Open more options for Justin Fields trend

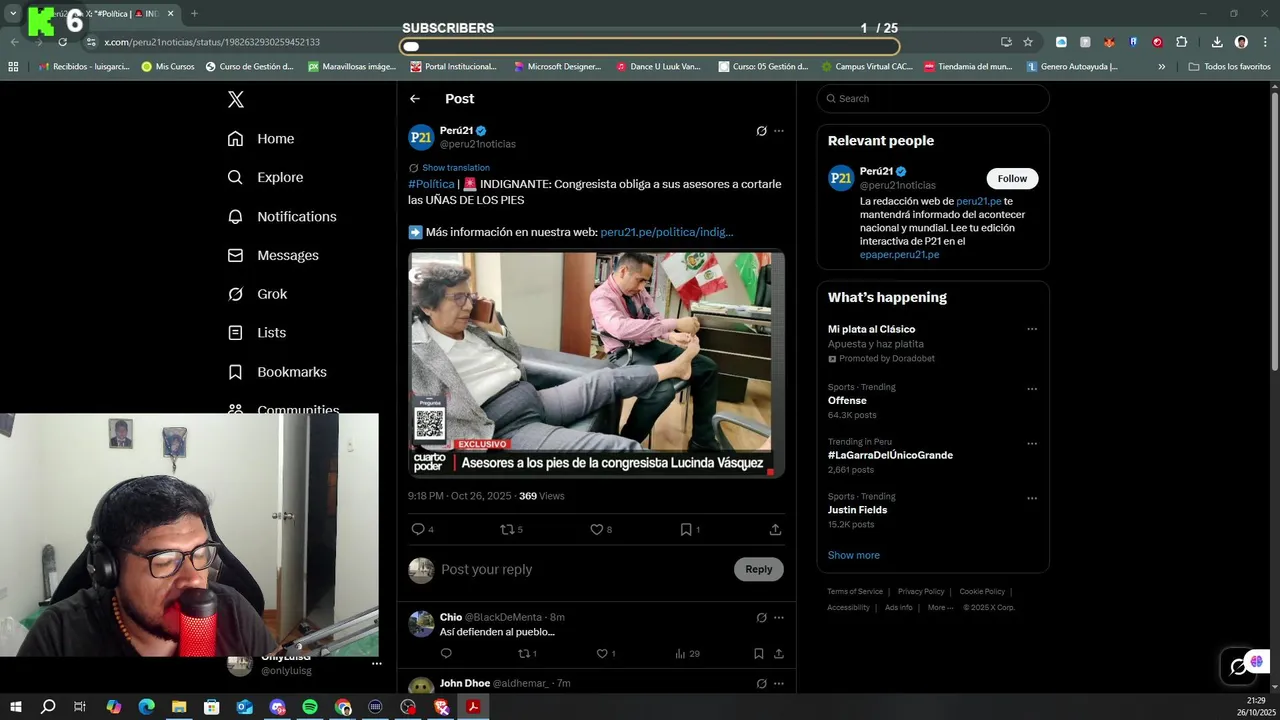click(x=1032, y=498)
